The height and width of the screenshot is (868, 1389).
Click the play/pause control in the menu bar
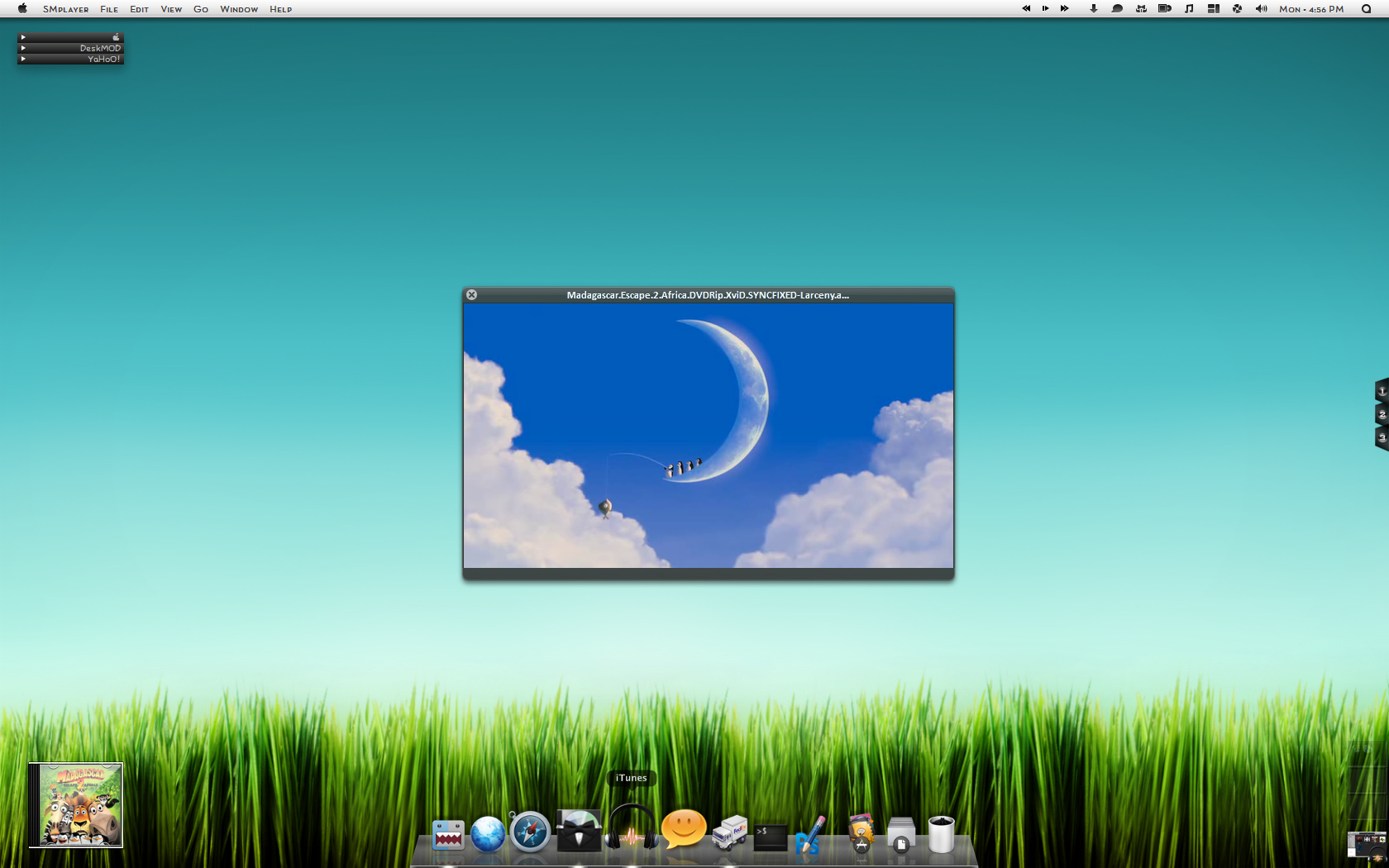tap(1045, 8)
